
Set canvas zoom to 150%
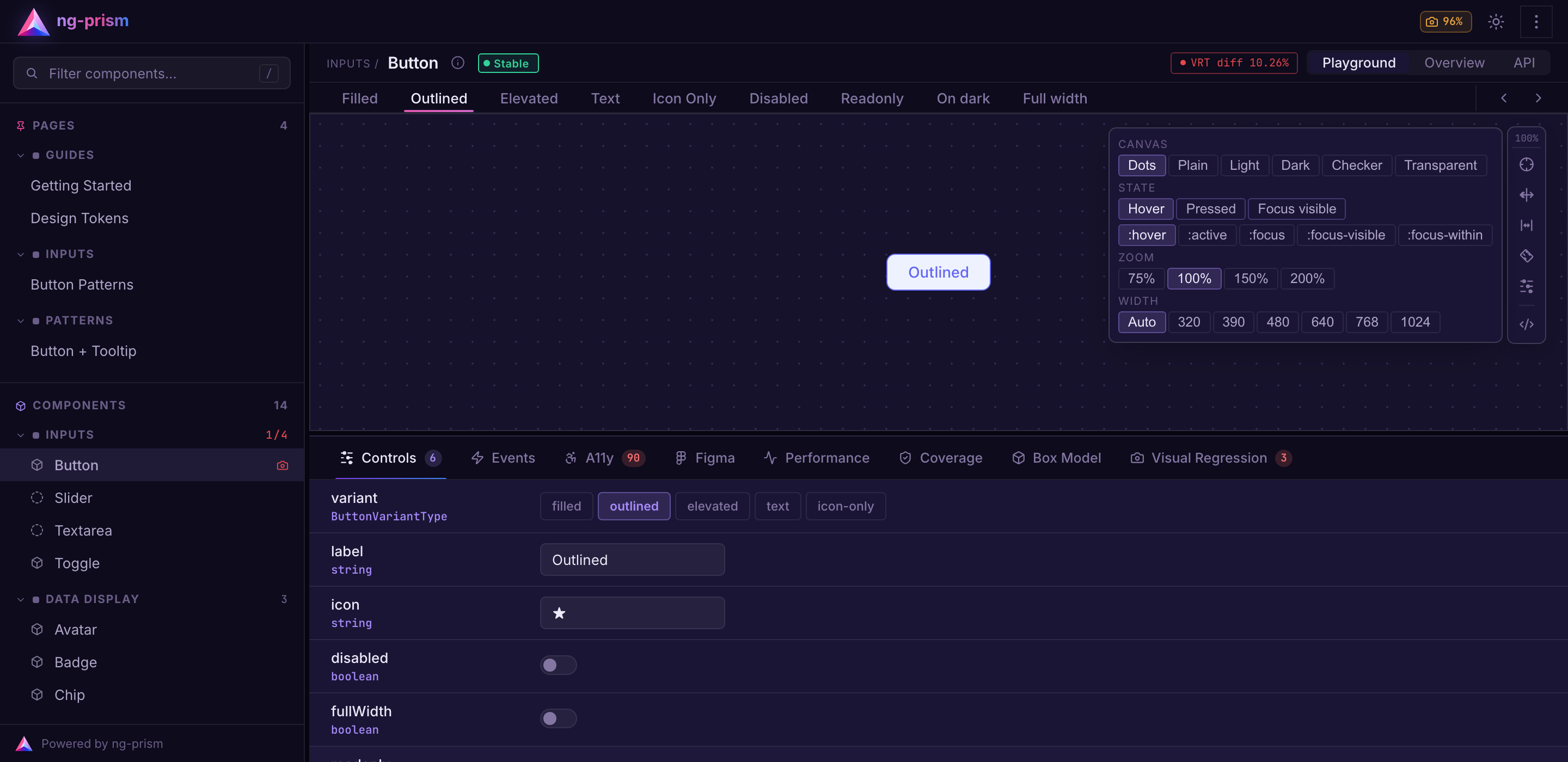1250,279
